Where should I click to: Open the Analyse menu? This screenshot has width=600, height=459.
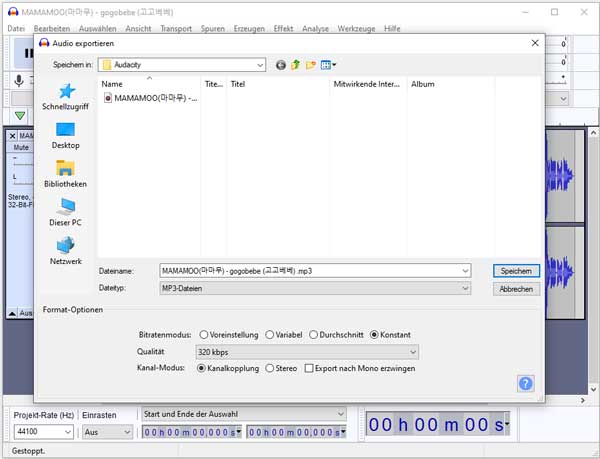coord(315,29)
